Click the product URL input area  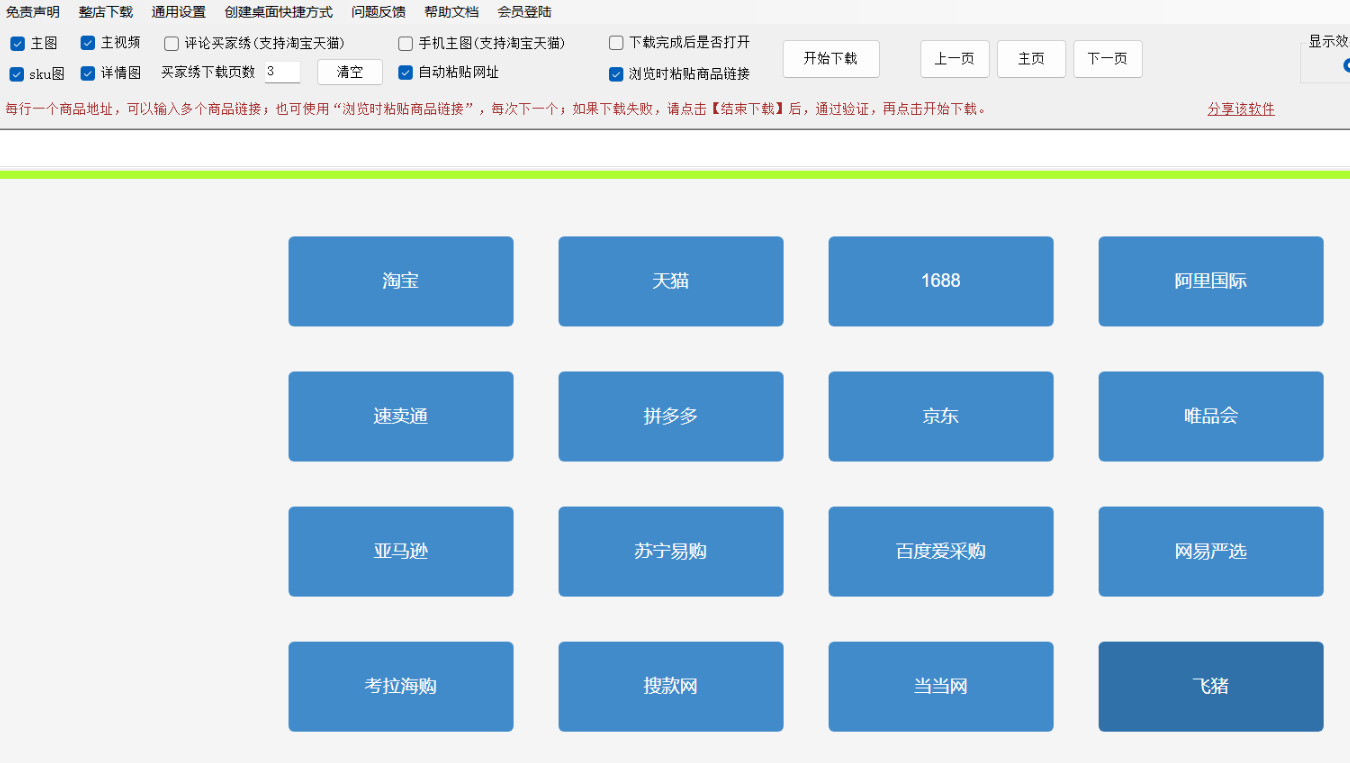pyautogui.click(x=675, y=148)
